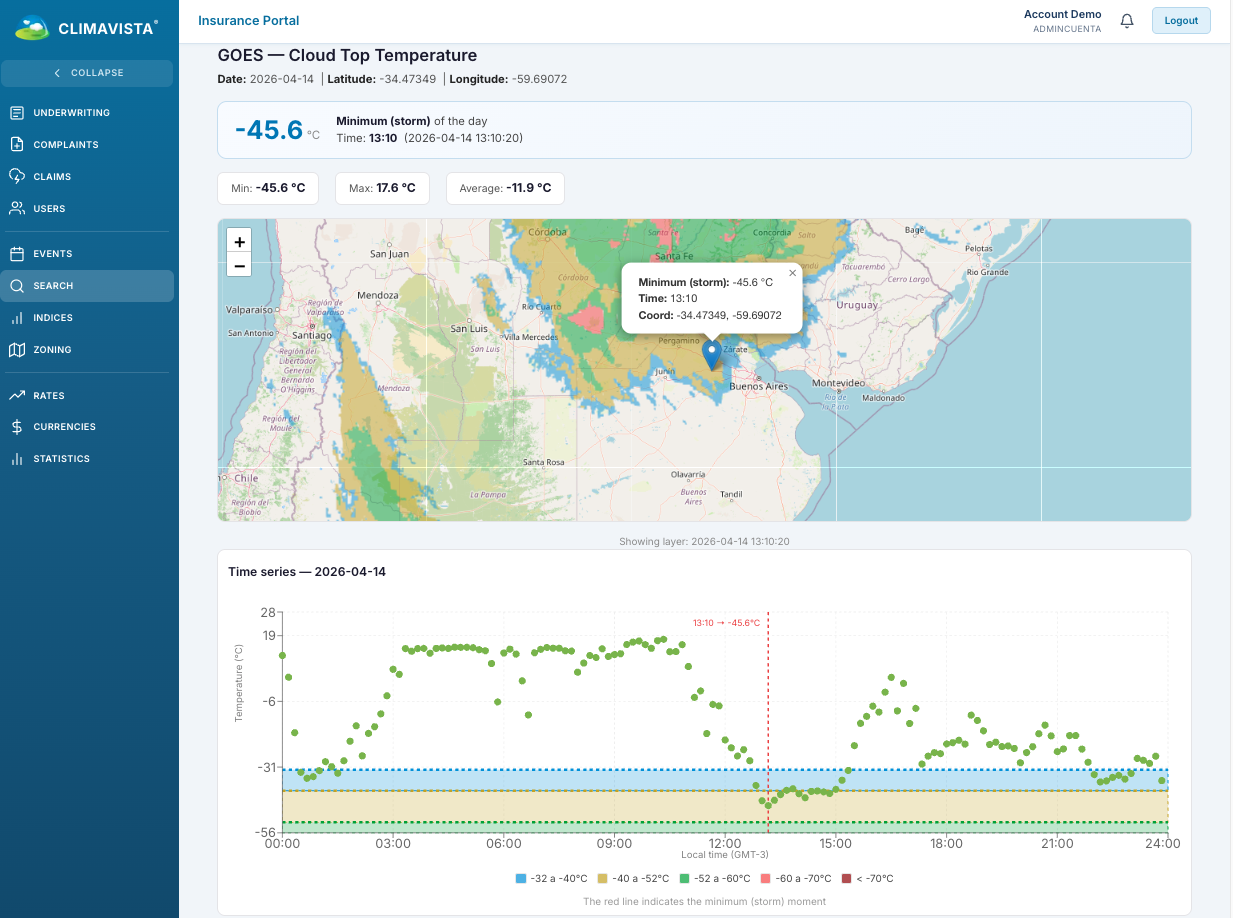Zoom in on the map
1233x918 pixels.
pos(239,242)
